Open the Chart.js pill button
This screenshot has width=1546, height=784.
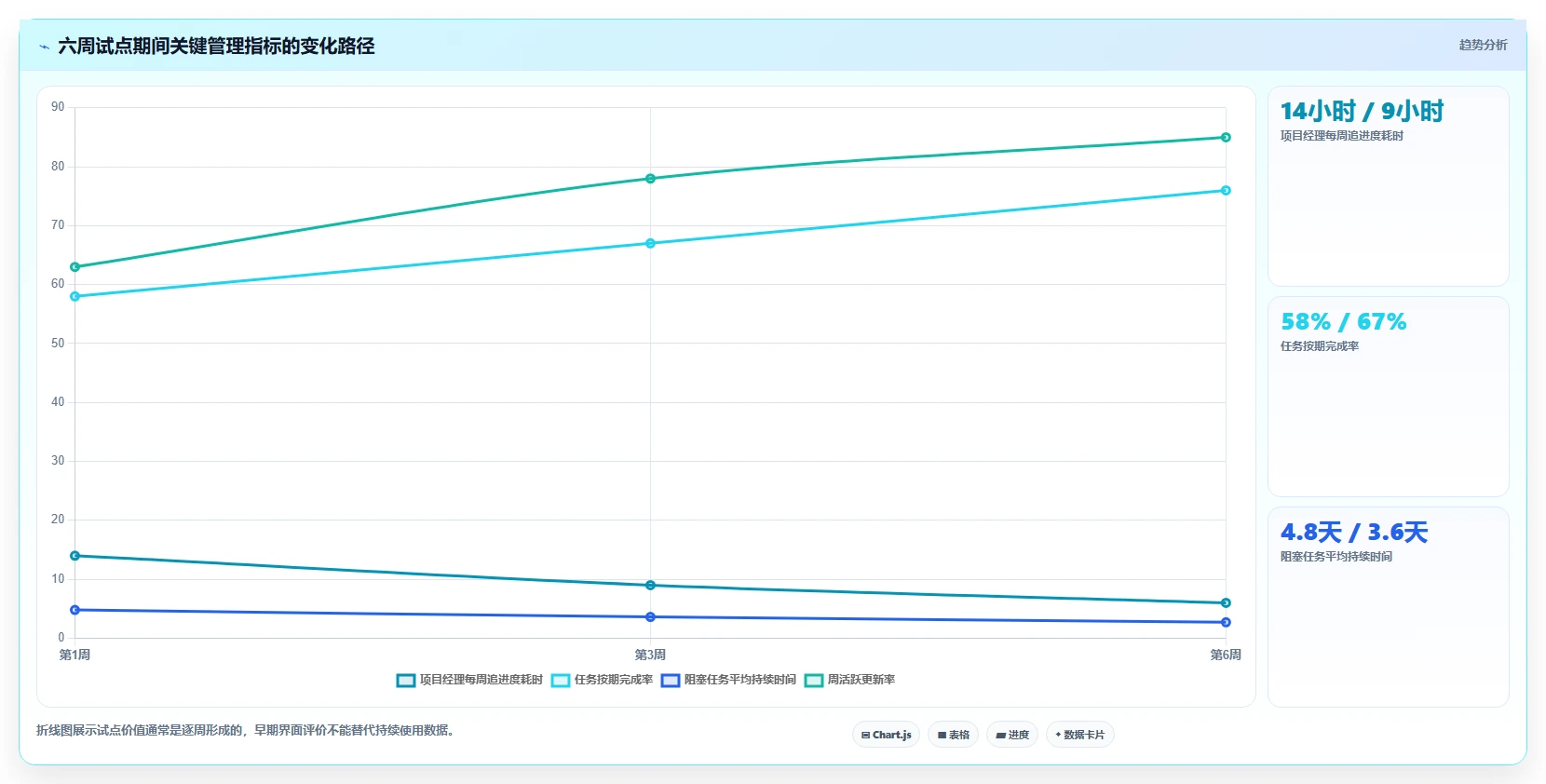(x=886, y=735)
